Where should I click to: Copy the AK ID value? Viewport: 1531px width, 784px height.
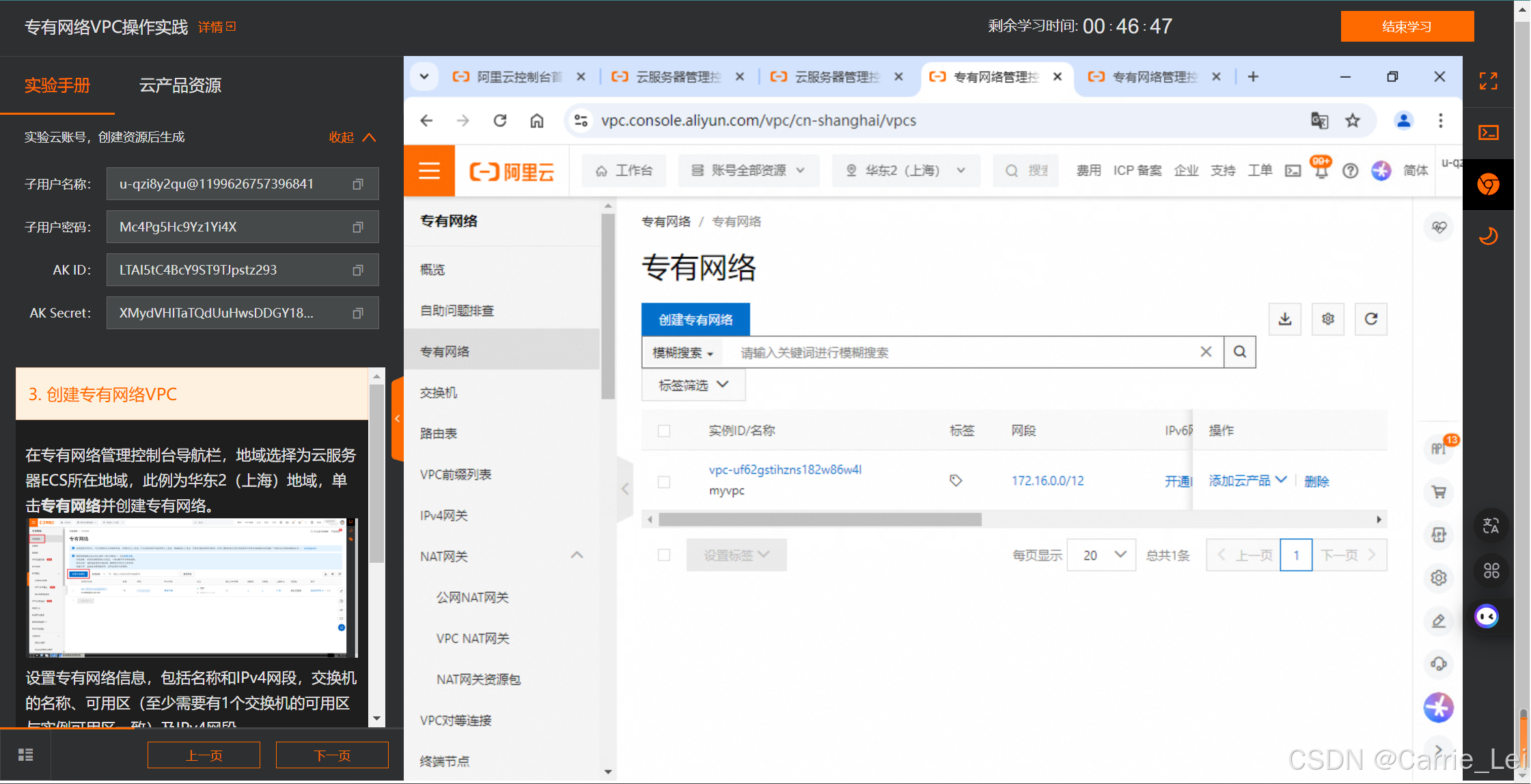click(x=357, y=270)
